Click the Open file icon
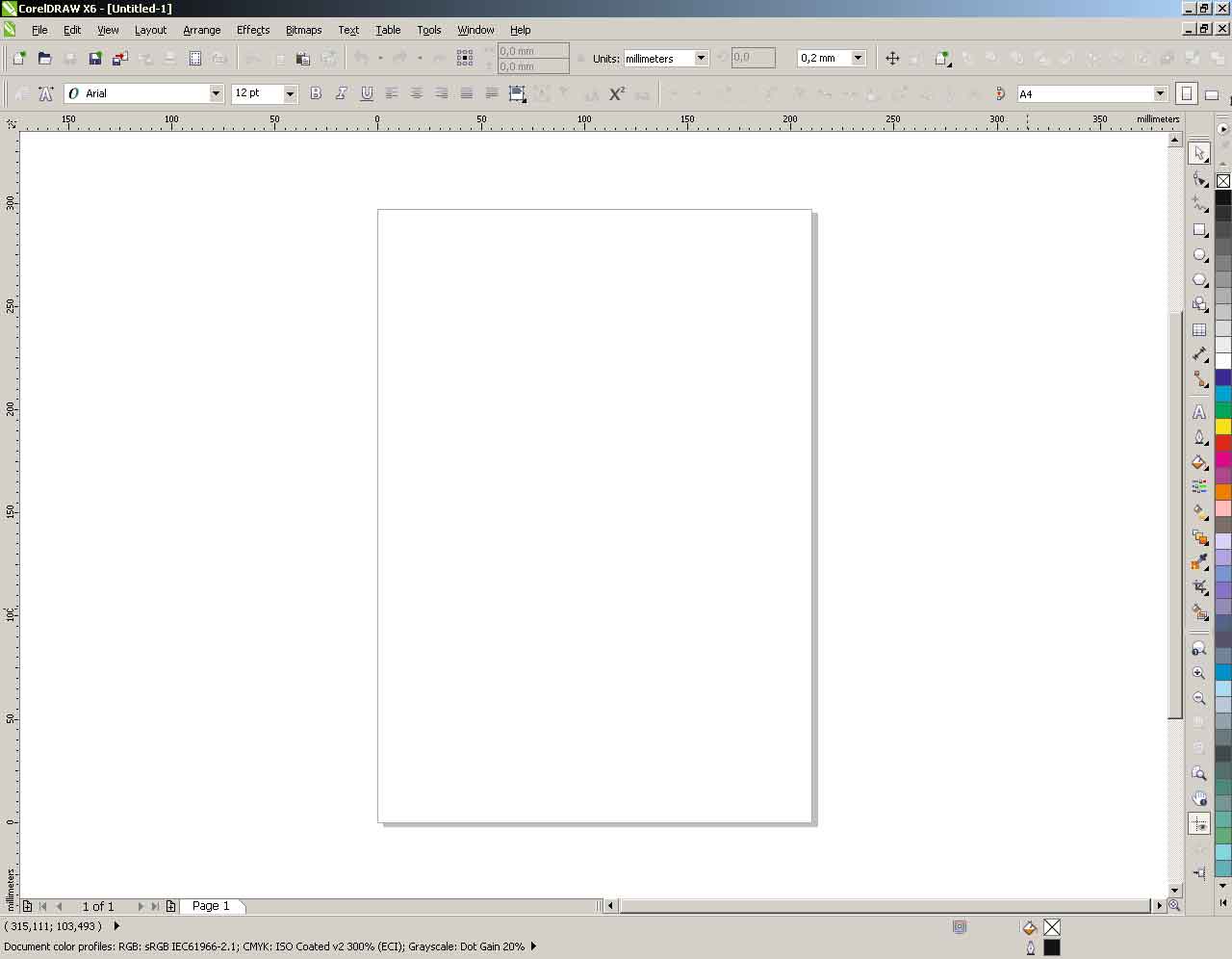 click(44, 59)
